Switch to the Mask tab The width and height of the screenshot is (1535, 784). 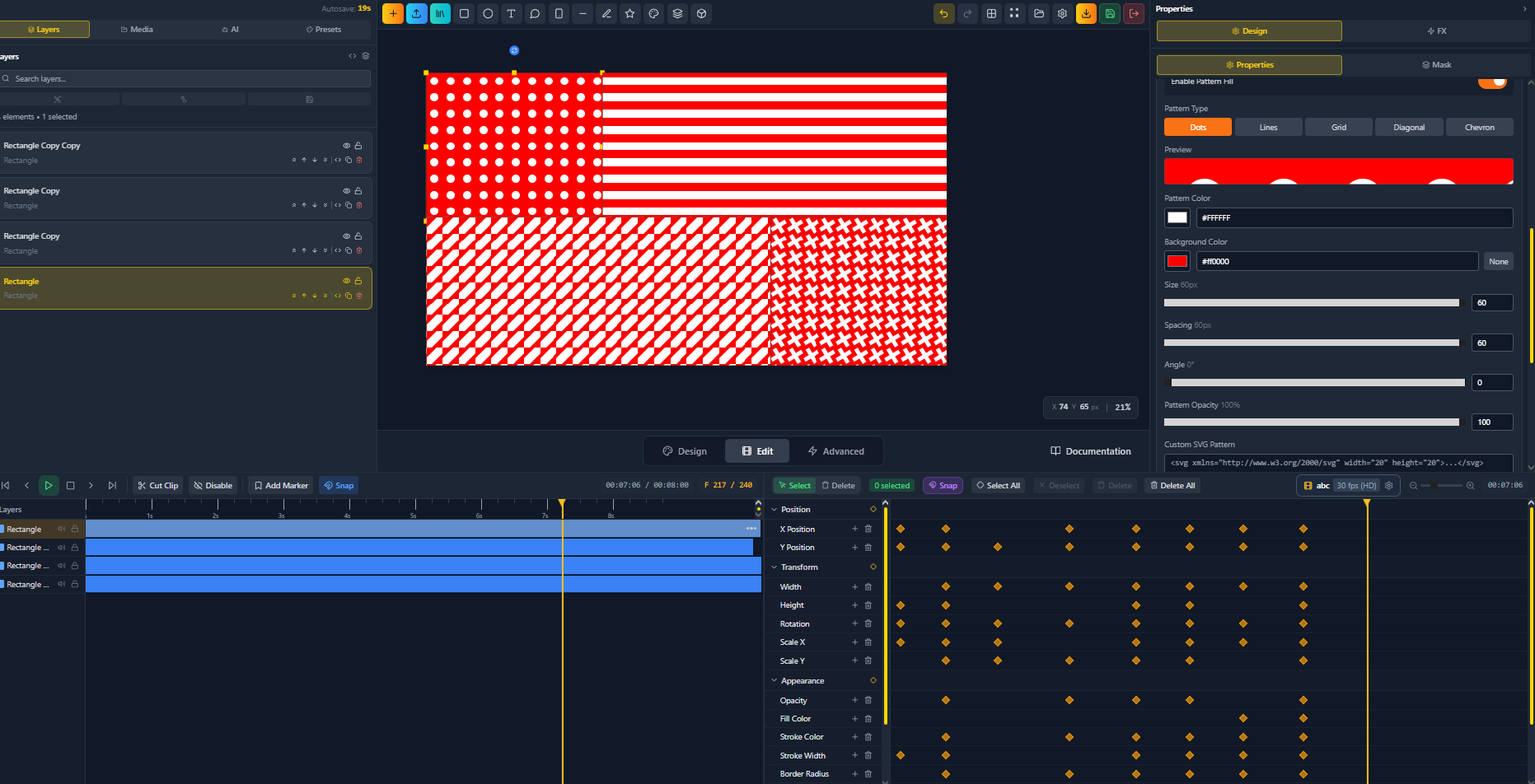[x=1436, y=64]
